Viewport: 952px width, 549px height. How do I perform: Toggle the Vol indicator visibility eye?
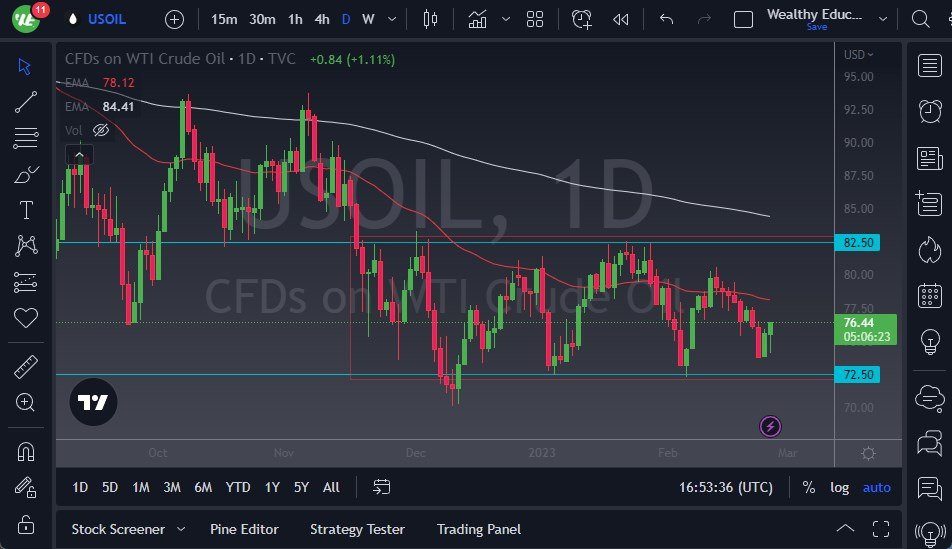(x=100, y=130)
